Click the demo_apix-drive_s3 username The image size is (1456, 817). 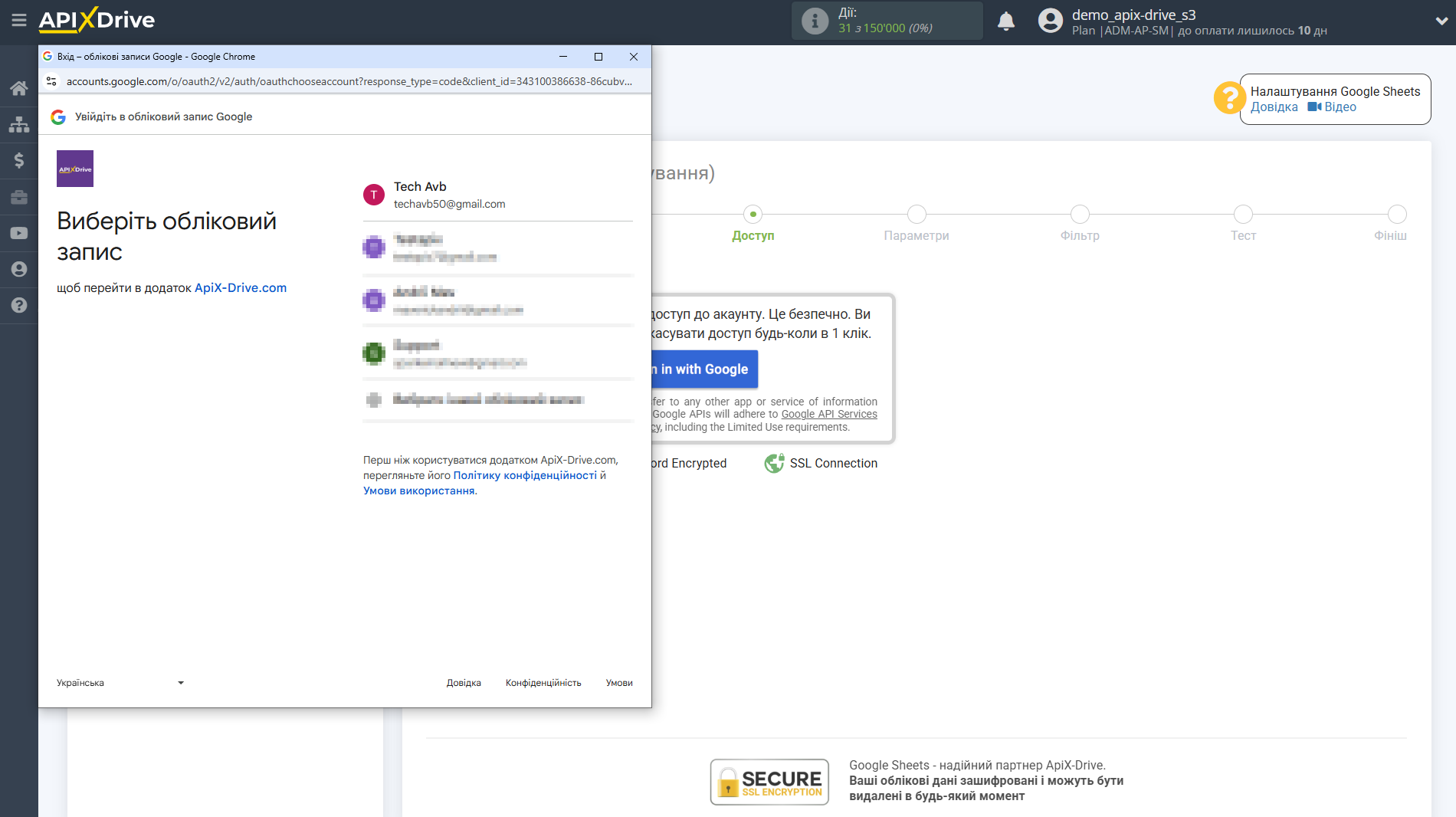[1133, 15]
